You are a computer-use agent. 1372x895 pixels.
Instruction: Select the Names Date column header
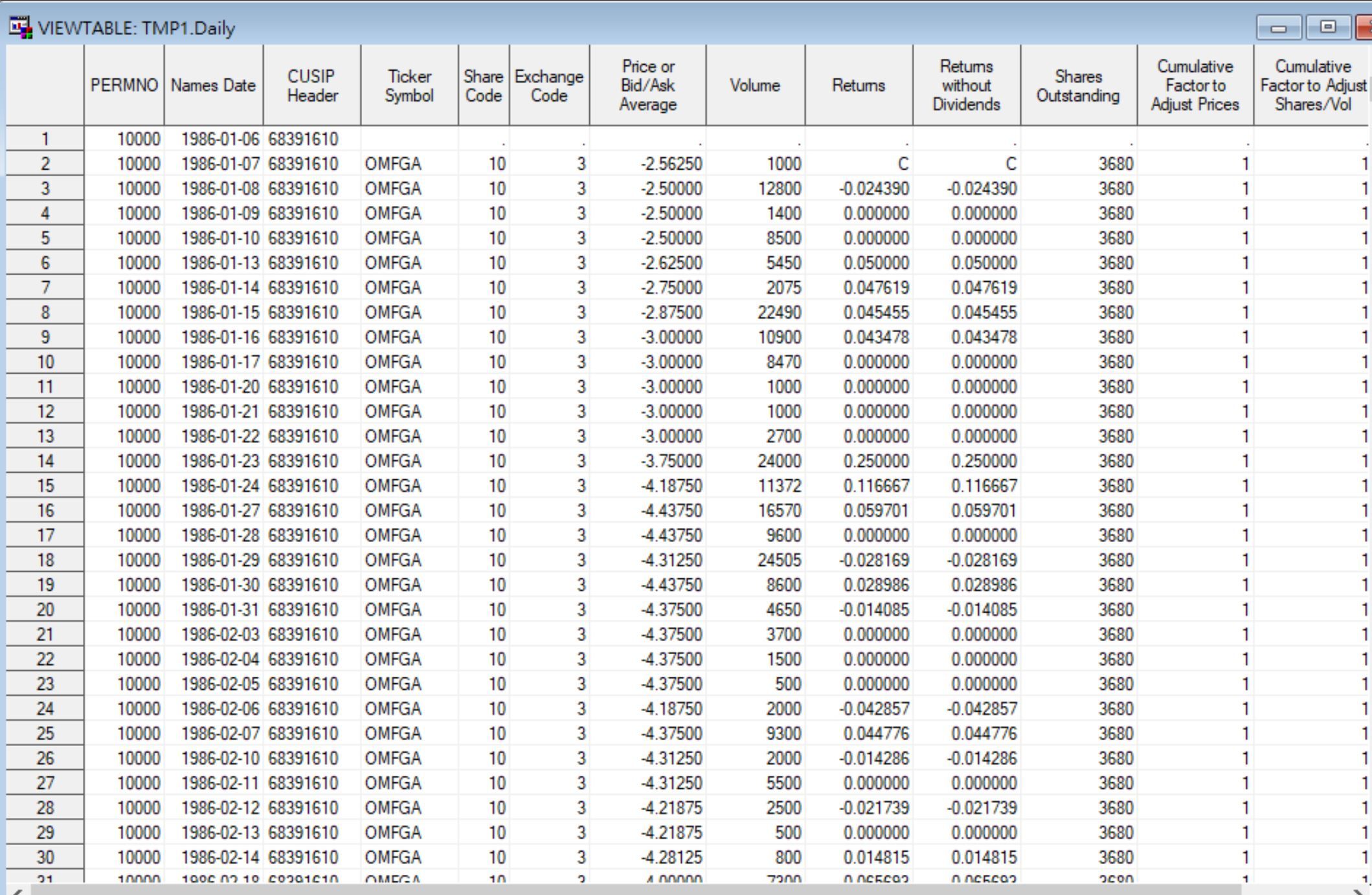(x=213, y=85)
